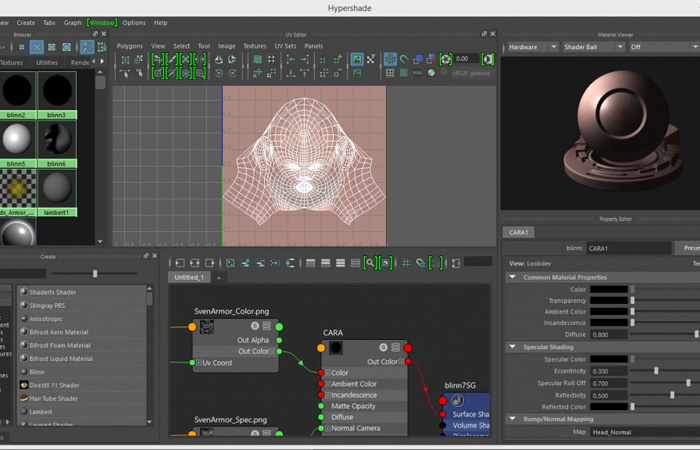
Task: Click the CARA node's Color input port
Action: [321, 372]
